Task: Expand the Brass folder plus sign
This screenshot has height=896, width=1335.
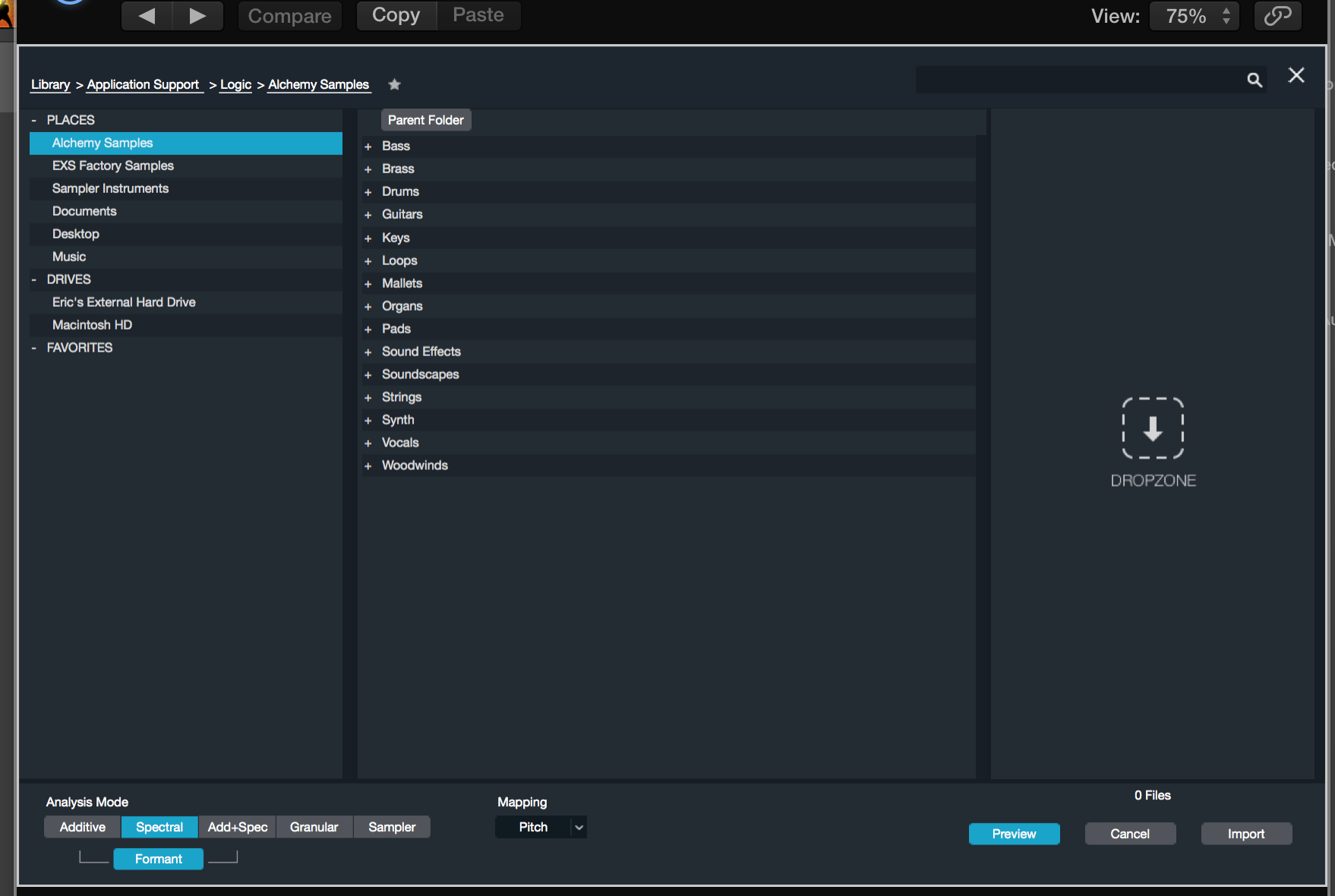Action: [x=368, y=169]
